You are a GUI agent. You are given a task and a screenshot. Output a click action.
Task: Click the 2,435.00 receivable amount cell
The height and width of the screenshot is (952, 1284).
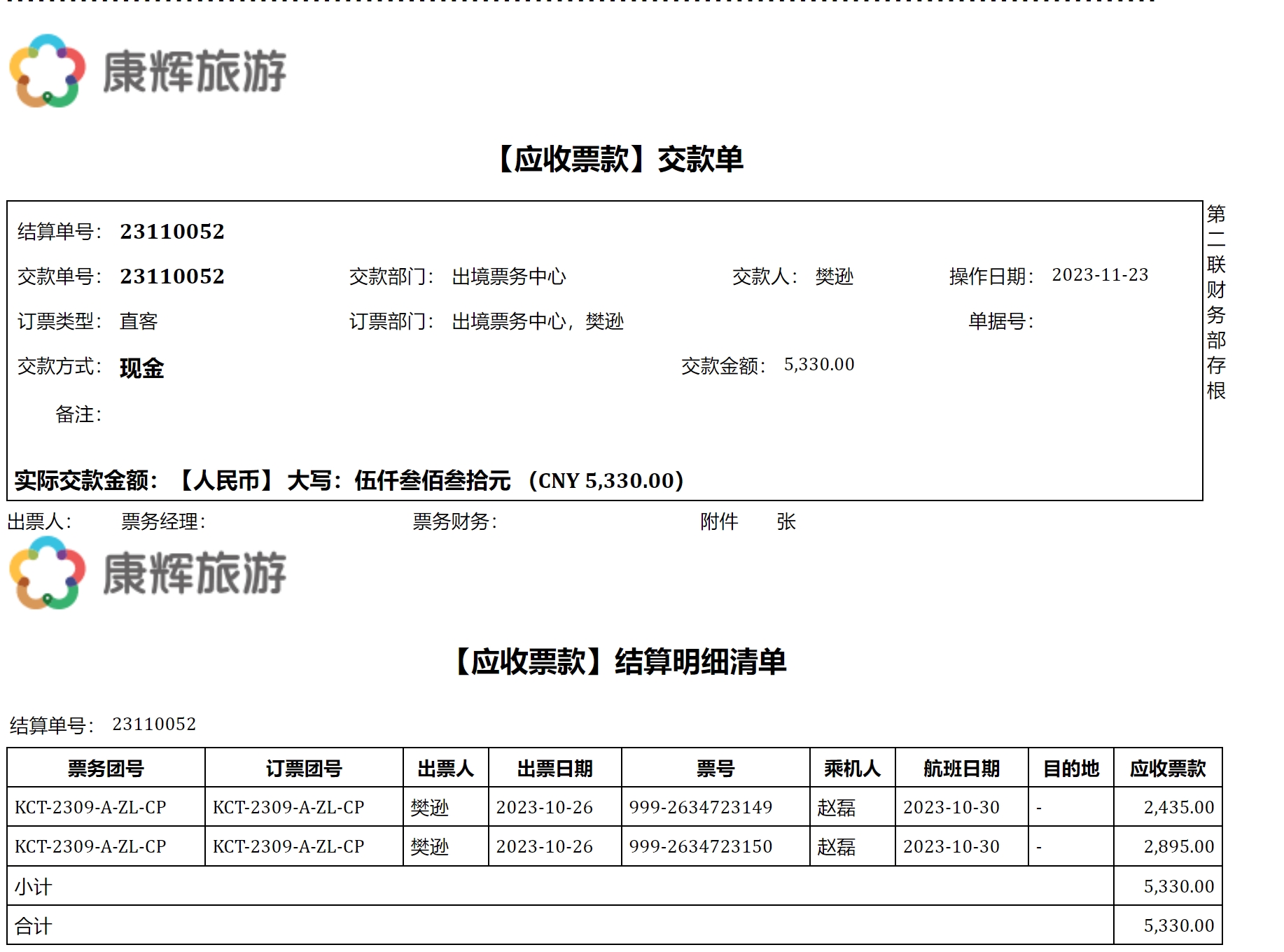click(1178, 807)
